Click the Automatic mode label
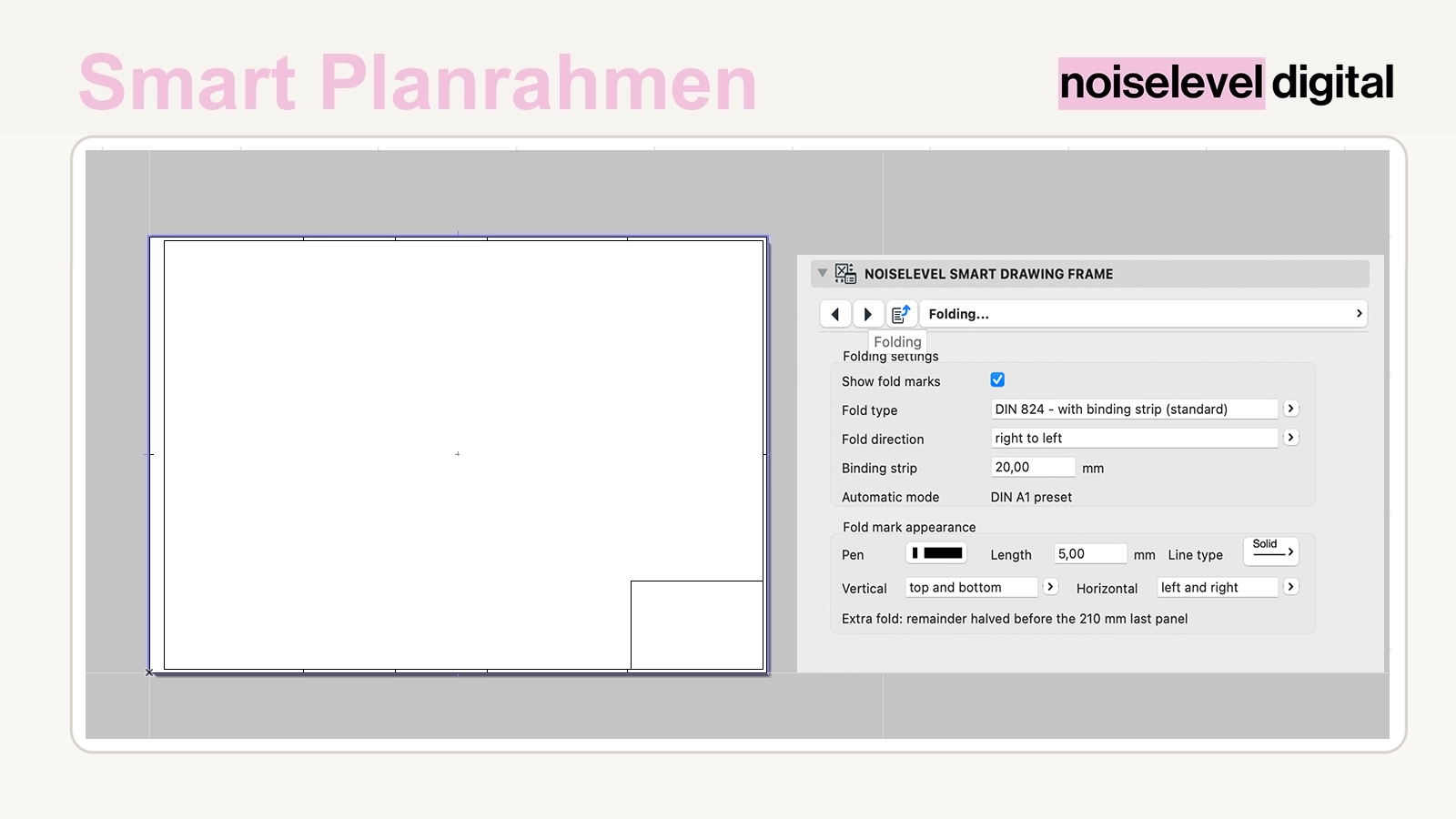 [890, 497]
